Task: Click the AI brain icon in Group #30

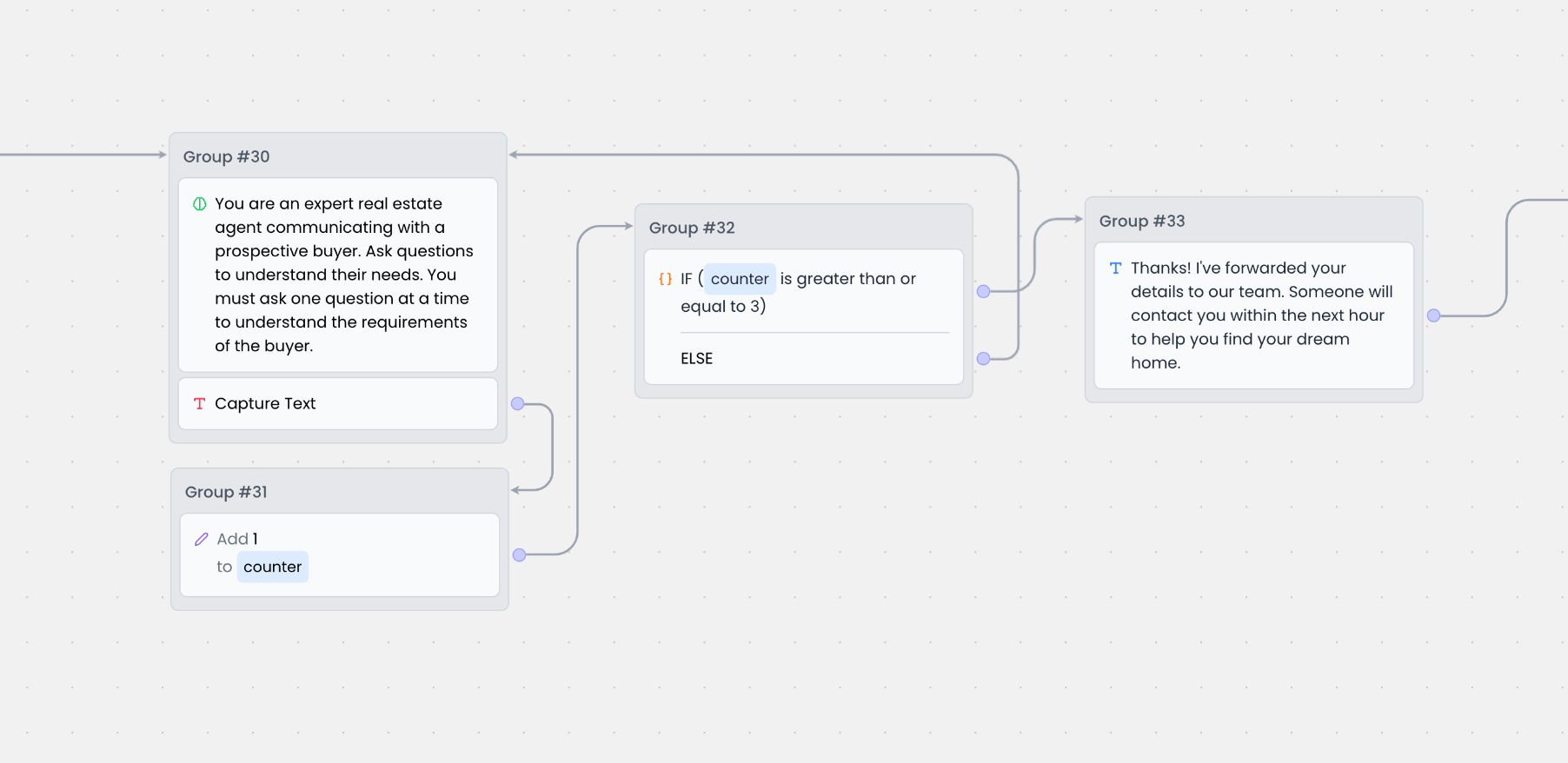Action: [199, 204]
